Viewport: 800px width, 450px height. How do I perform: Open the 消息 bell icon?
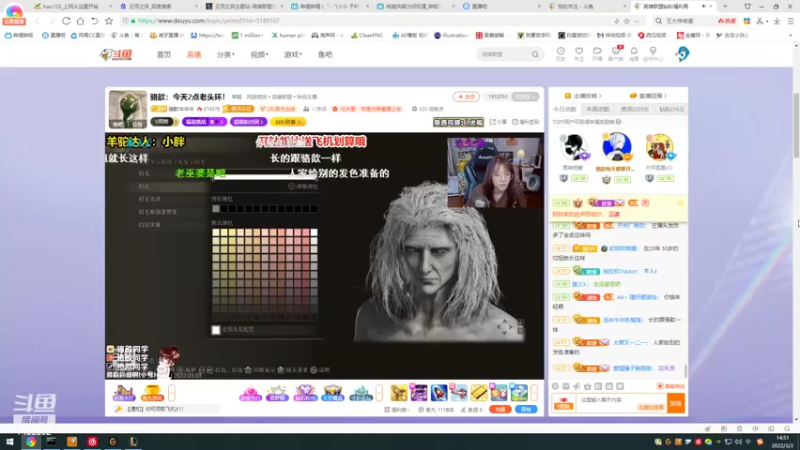coord(634,54)
